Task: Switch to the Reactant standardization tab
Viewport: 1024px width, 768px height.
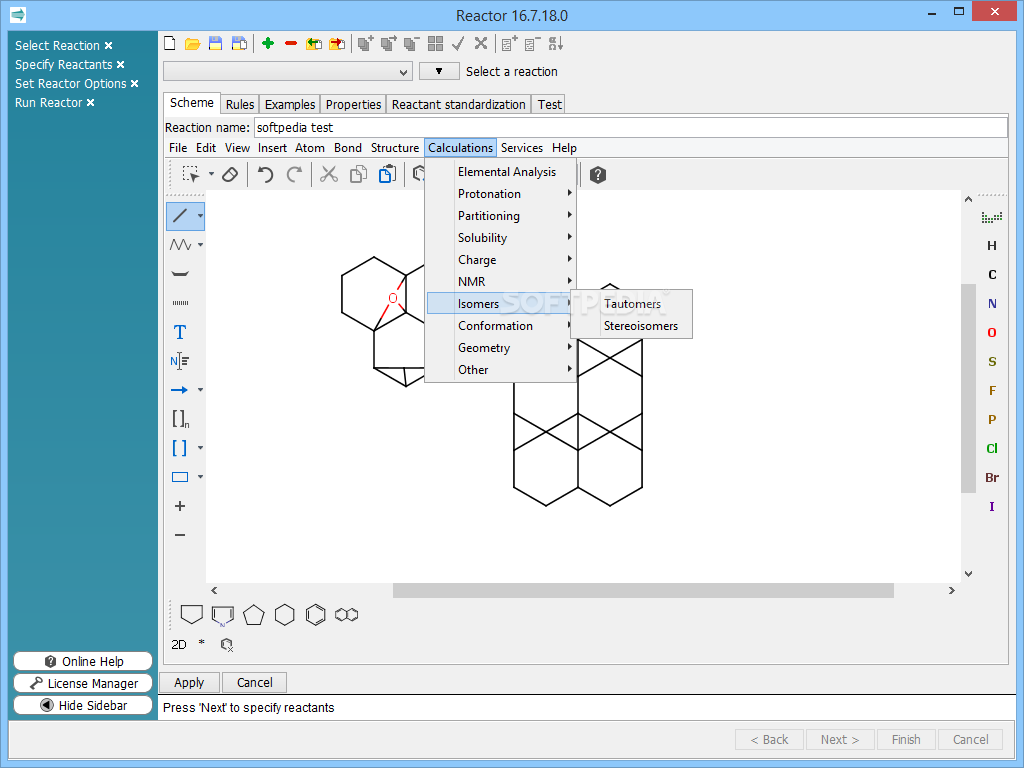Action: [458, 104]
